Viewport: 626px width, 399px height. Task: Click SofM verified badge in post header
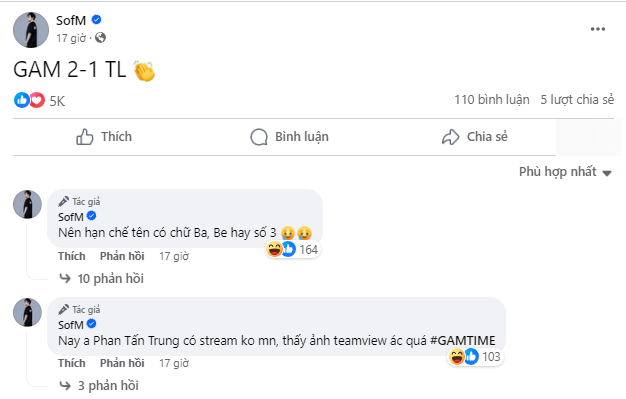point(96,19)
